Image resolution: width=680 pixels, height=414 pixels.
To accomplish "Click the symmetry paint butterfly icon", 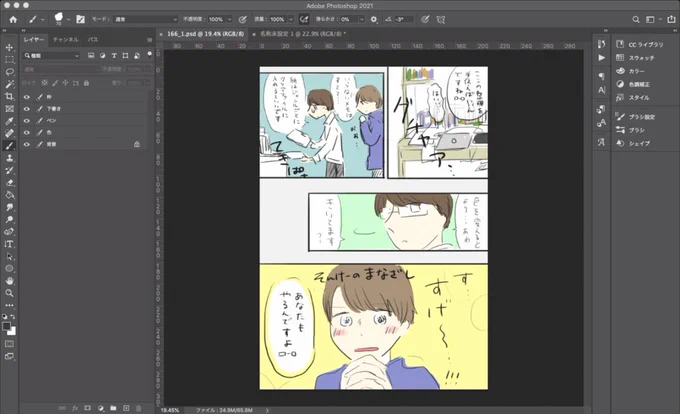I will 441,20.
